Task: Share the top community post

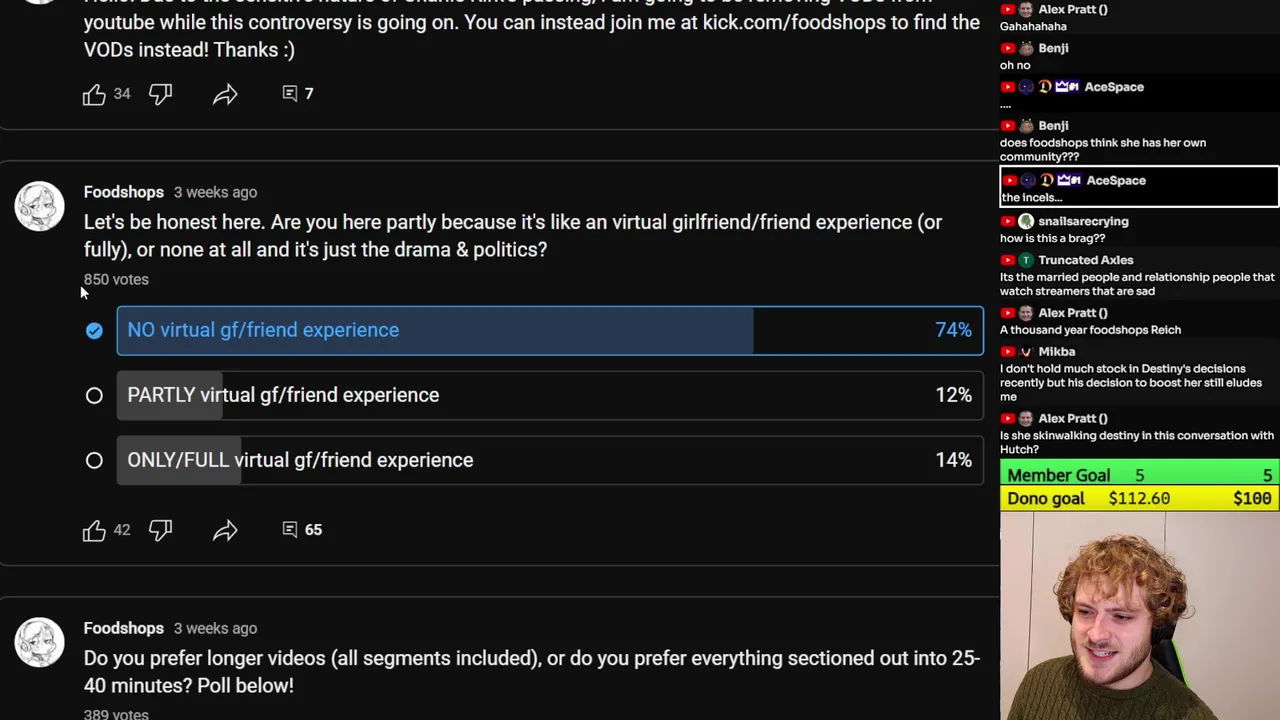Action: (x=225, y=94)
